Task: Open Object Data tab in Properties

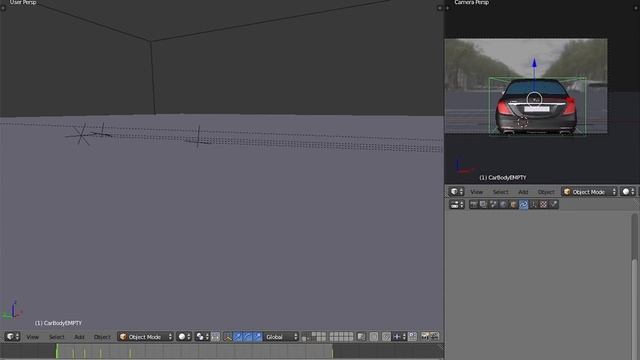Action: click(533, 204)
